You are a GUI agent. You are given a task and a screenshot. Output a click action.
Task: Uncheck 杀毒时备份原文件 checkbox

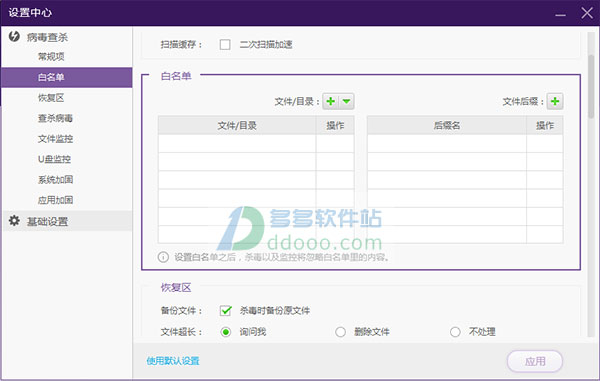[226, 310]
